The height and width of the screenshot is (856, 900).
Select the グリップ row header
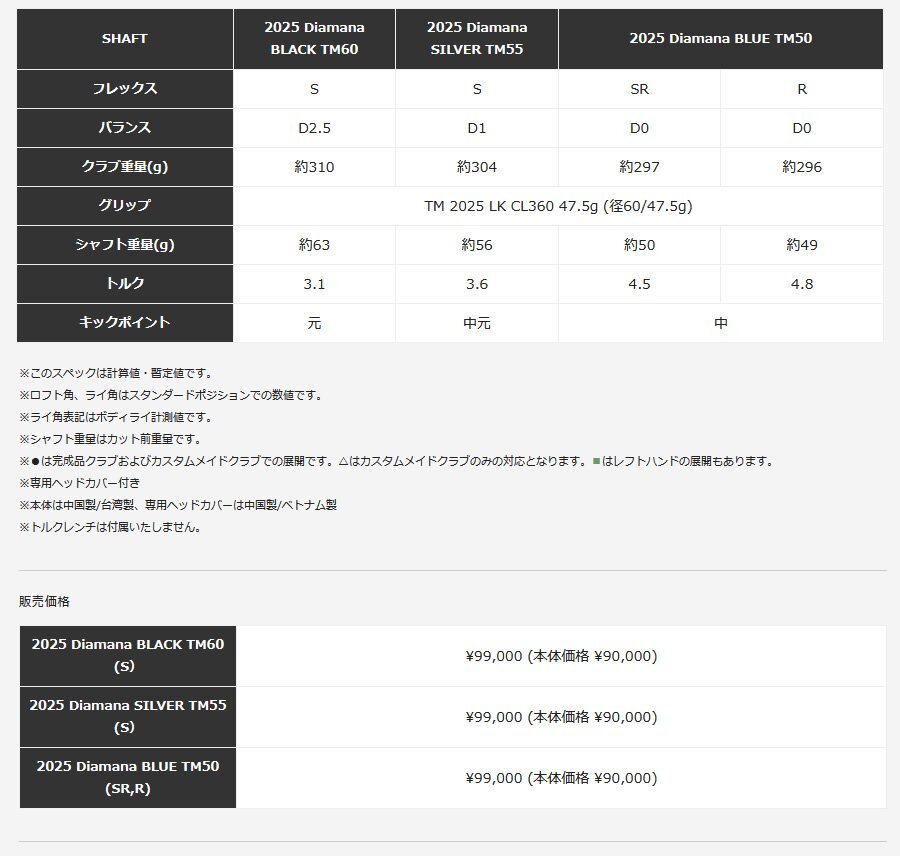124,206
